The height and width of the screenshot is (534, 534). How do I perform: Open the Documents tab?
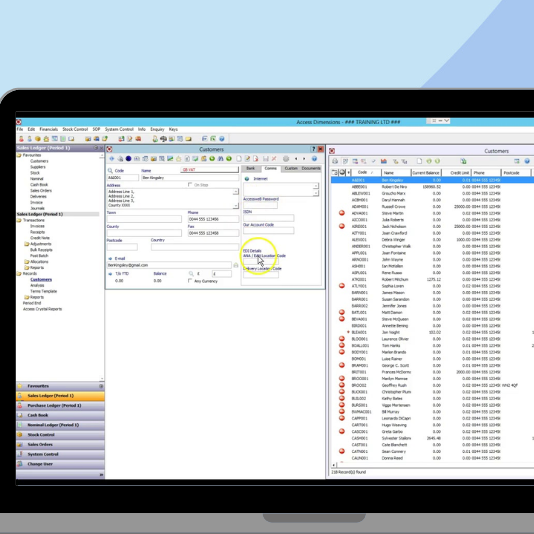click(x=311, y=169)
